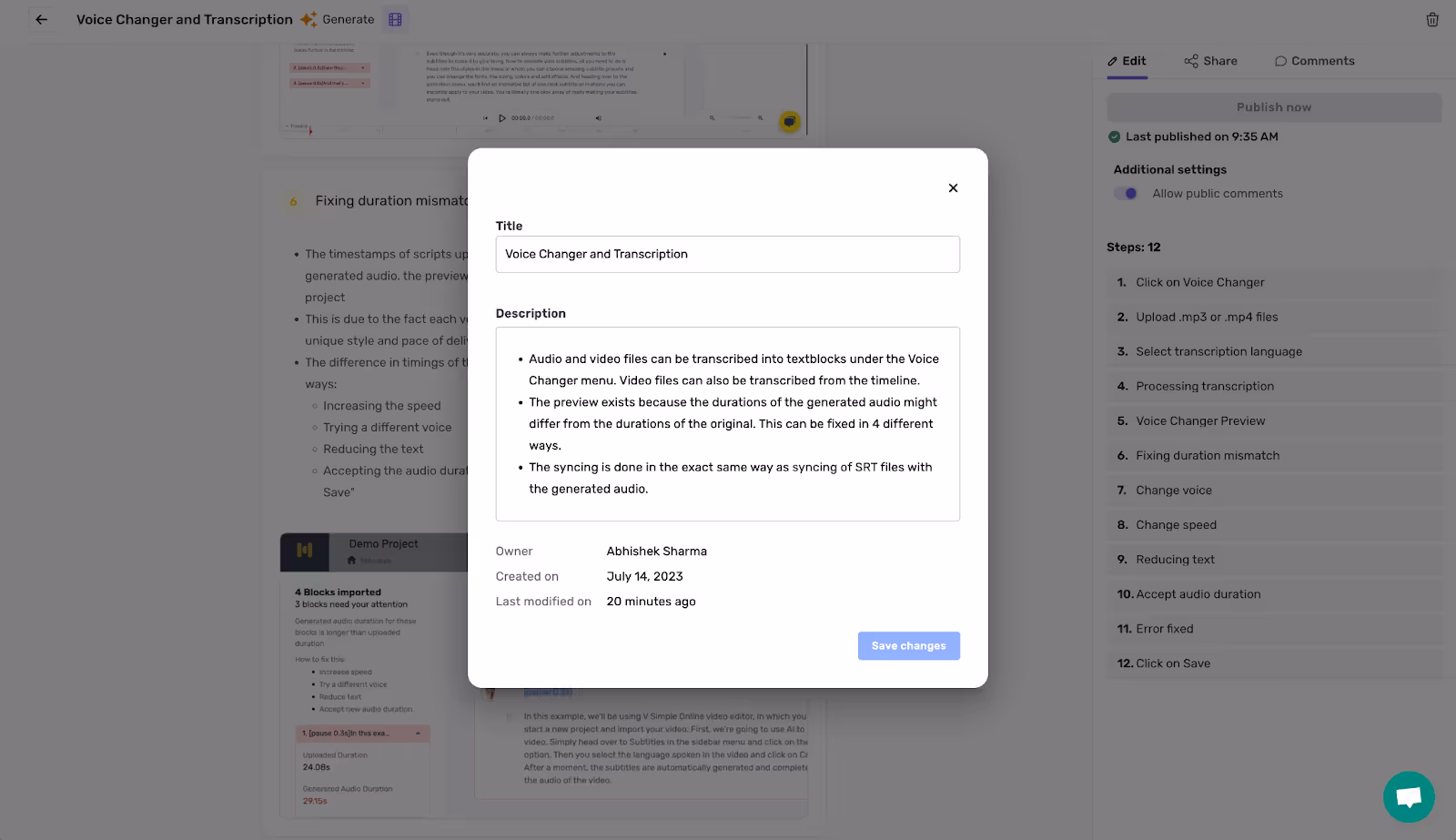Click inside the Description text area

coord(727,424)
